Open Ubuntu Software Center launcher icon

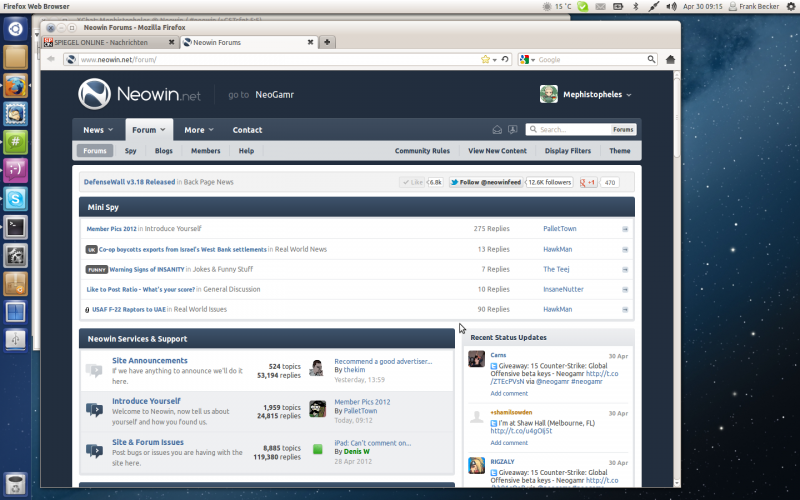coord(15,284)
